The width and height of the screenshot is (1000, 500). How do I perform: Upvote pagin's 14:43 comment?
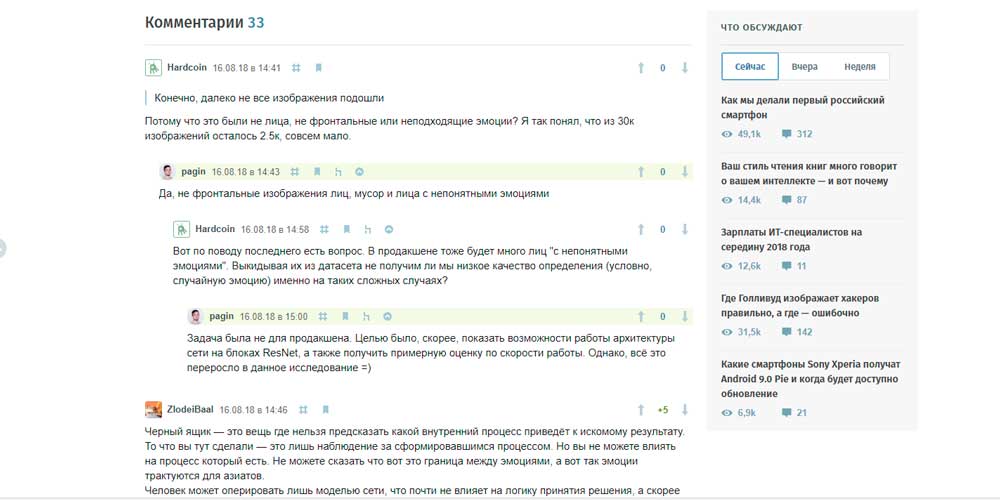click(641, 172)
